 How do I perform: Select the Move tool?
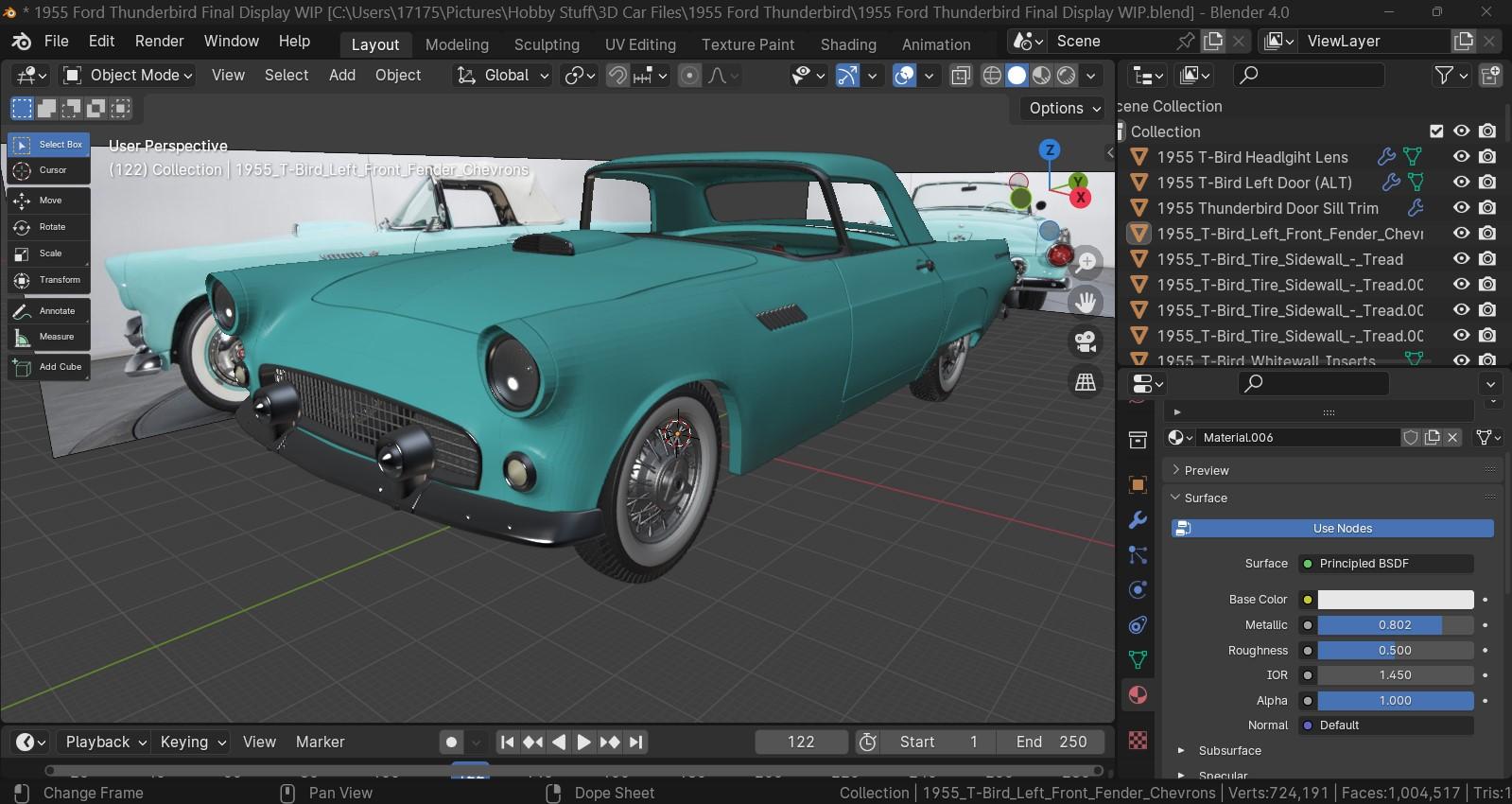[x=49, y=201]
